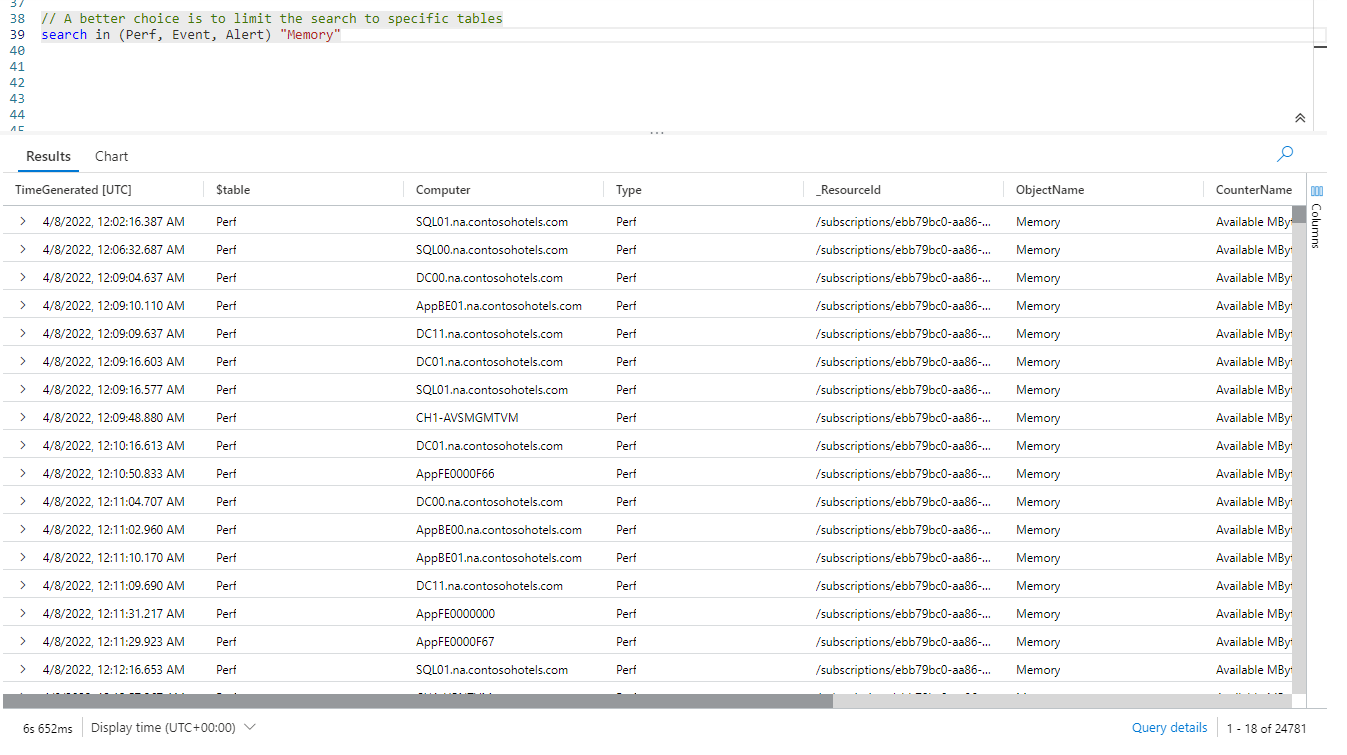The height and width of the screenshot is (755, 1347).
Task: Select the Results tab
Action: (48, 156)
